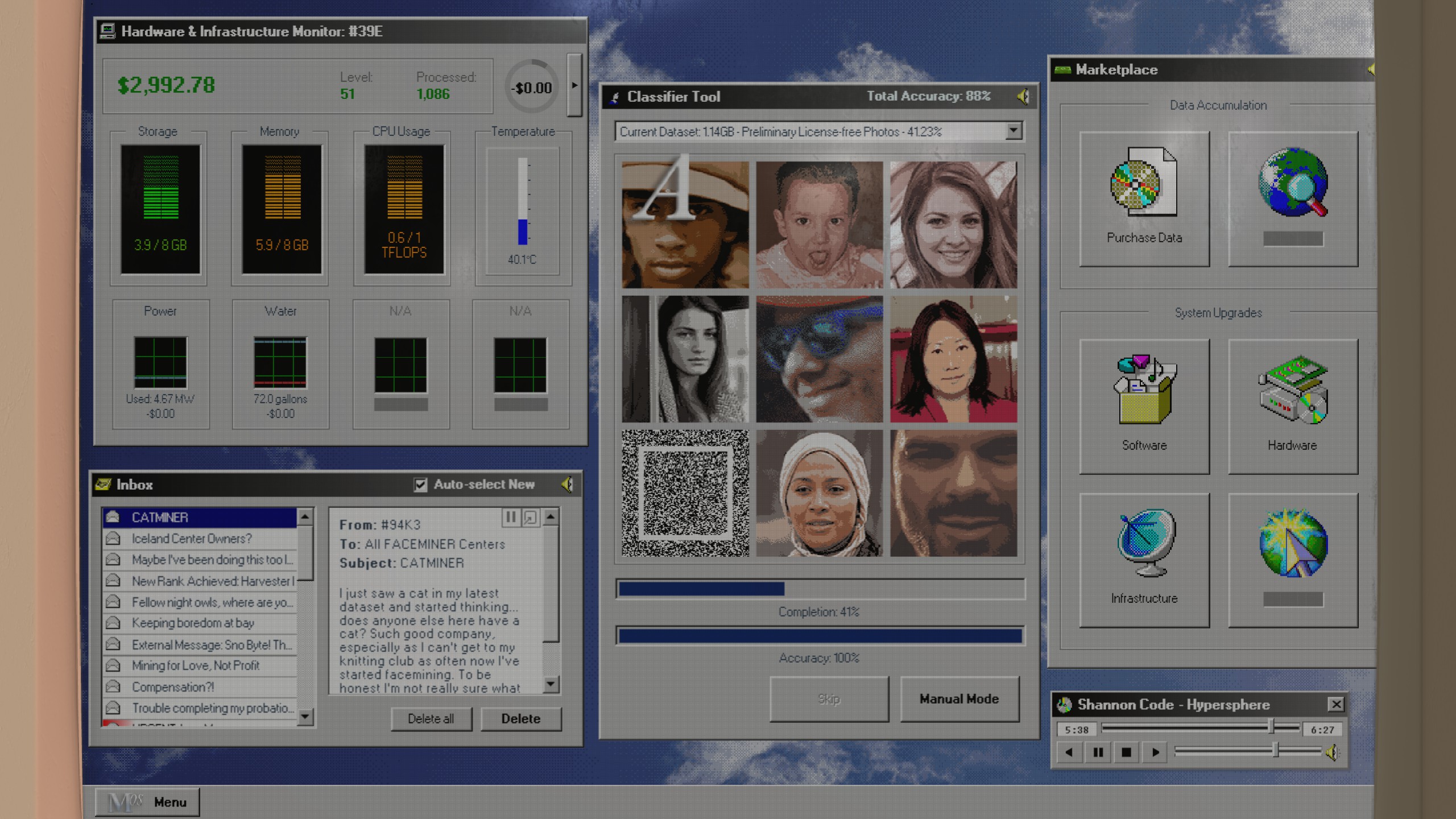Mute the Classifier Tool sound speaker

1023,97
